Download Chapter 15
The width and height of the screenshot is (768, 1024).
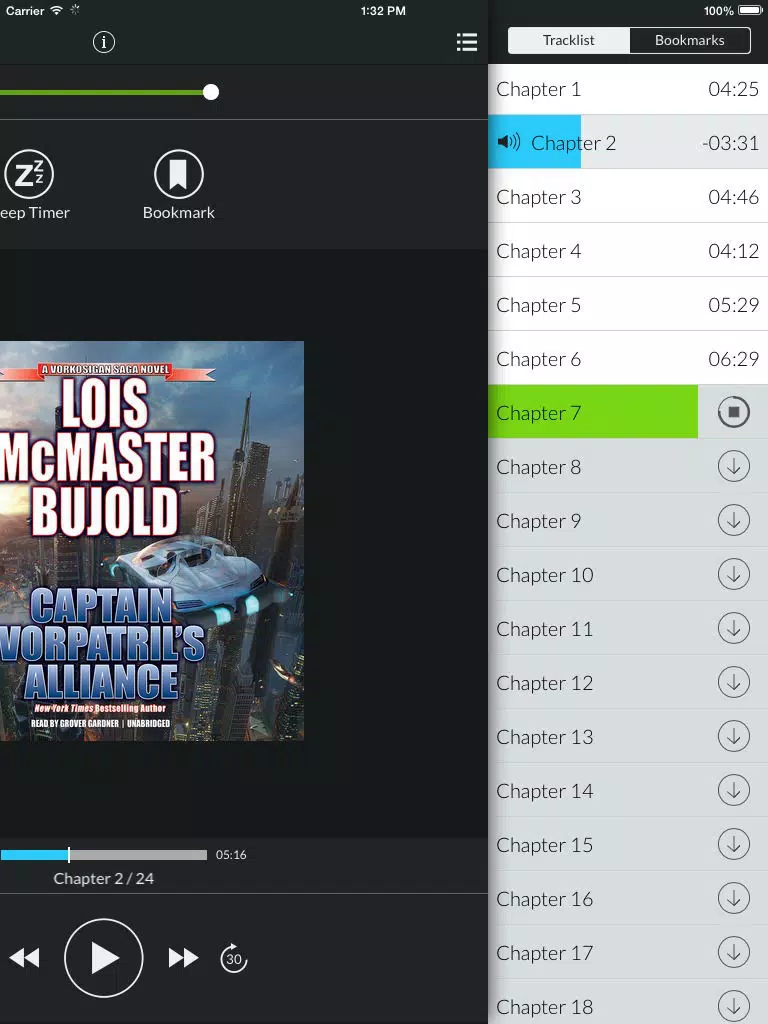733,844
